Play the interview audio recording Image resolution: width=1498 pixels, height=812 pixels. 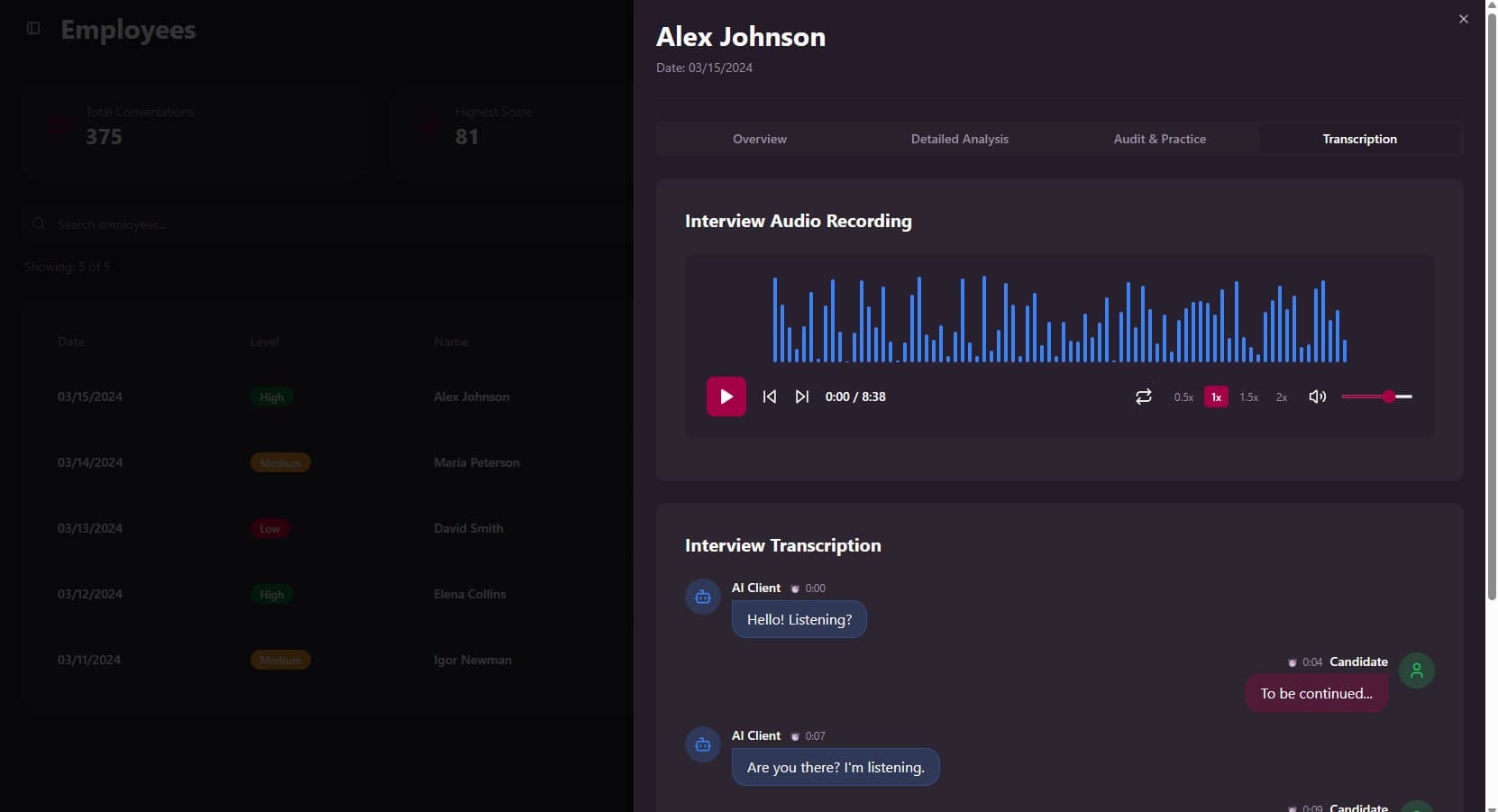[x=726, y=397]
